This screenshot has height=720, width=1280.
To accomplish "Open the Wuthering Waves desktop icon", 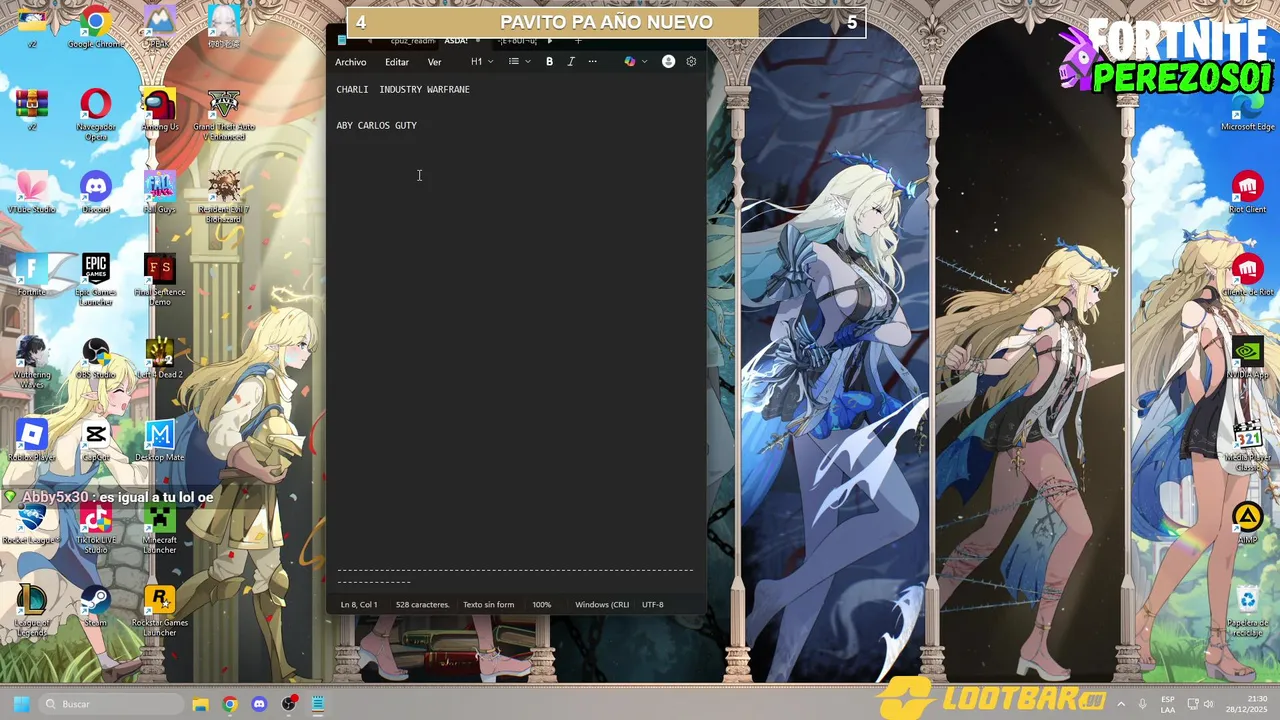I will pos(32,361).
